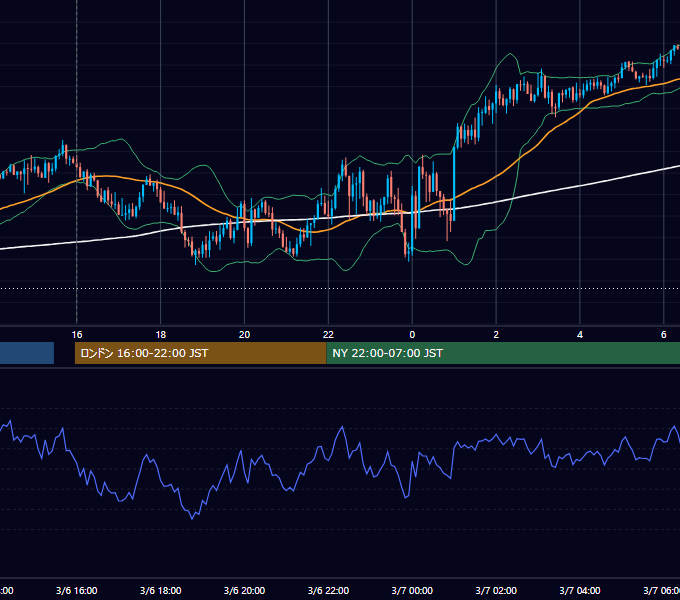Click the 0 hour label on price chart axis
This screenshot has width=680, height=600.
(x=412, y=334)
